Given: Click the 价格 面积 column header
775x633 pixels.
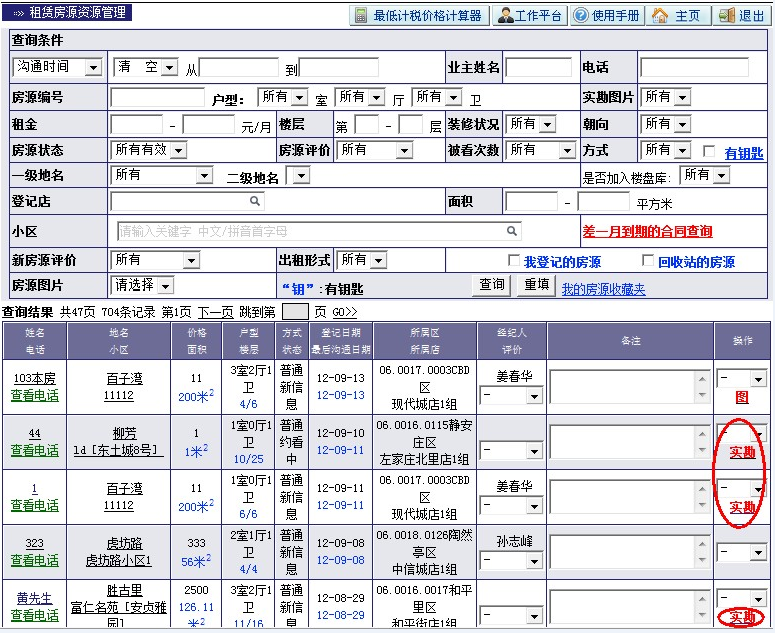Looking at the screenshot, I should [x=197, y=340].
